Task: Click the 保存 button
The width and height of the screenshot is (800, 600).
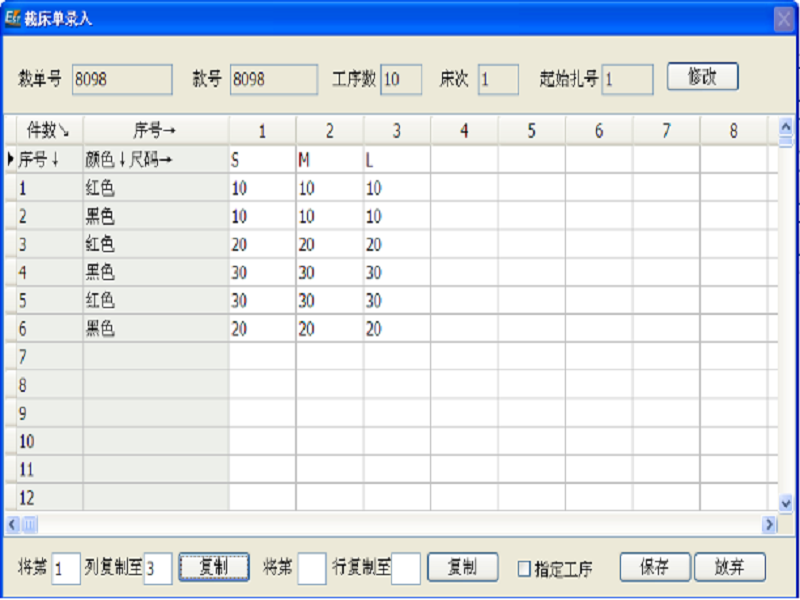Action: click(655, 567)
